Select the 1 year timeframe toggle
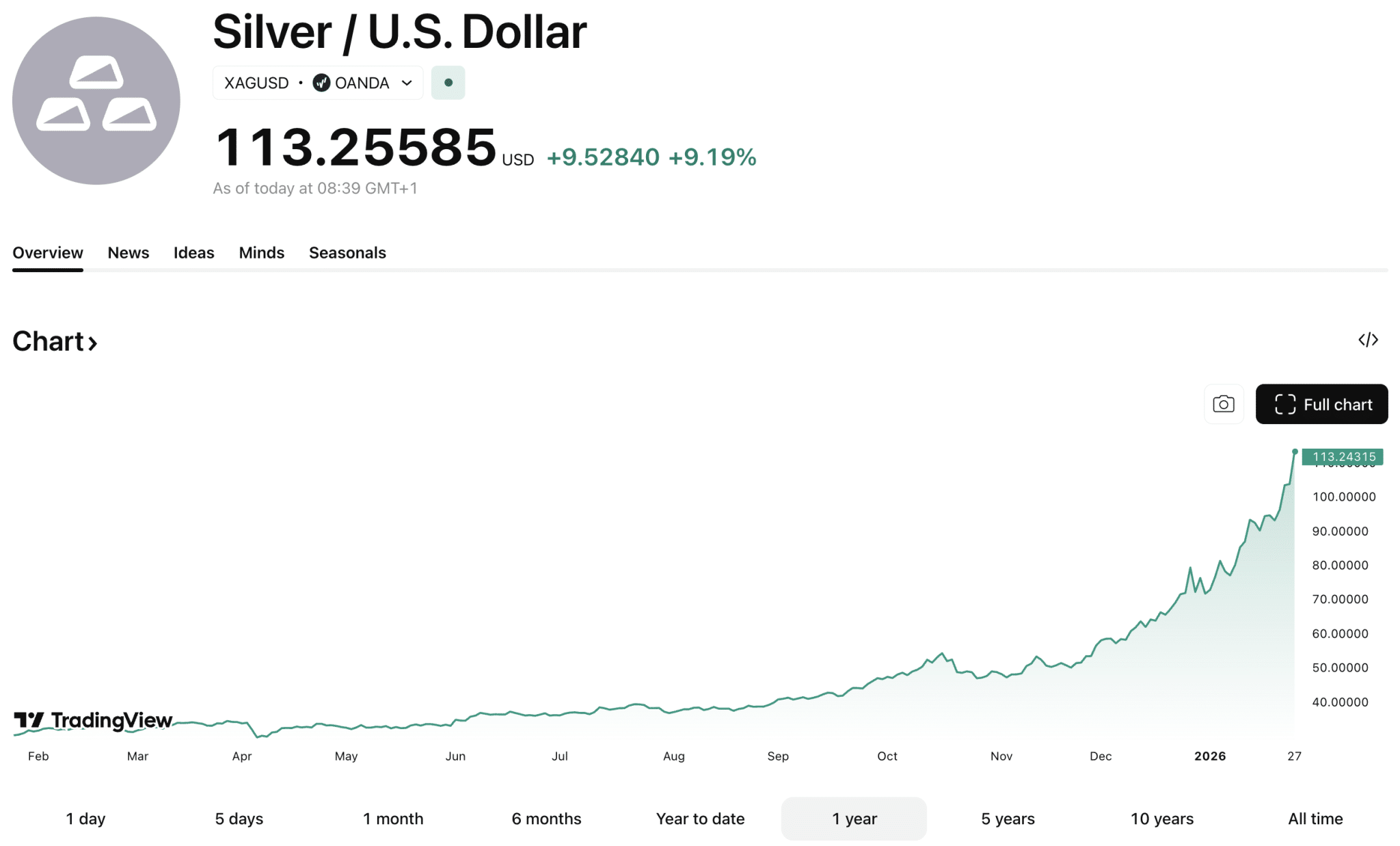Viewport: 1400px width, 846px height. (x=853, y=818)
